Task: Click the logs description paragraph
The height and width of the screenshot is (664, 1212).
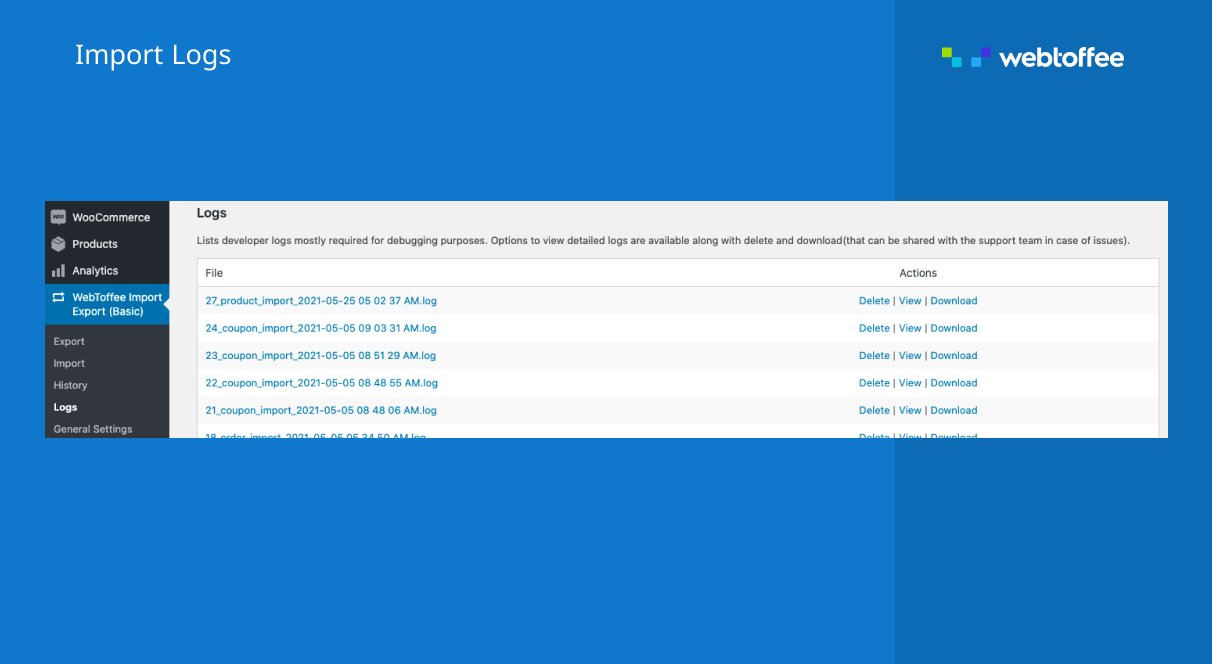Action: [x=663, y=241]
